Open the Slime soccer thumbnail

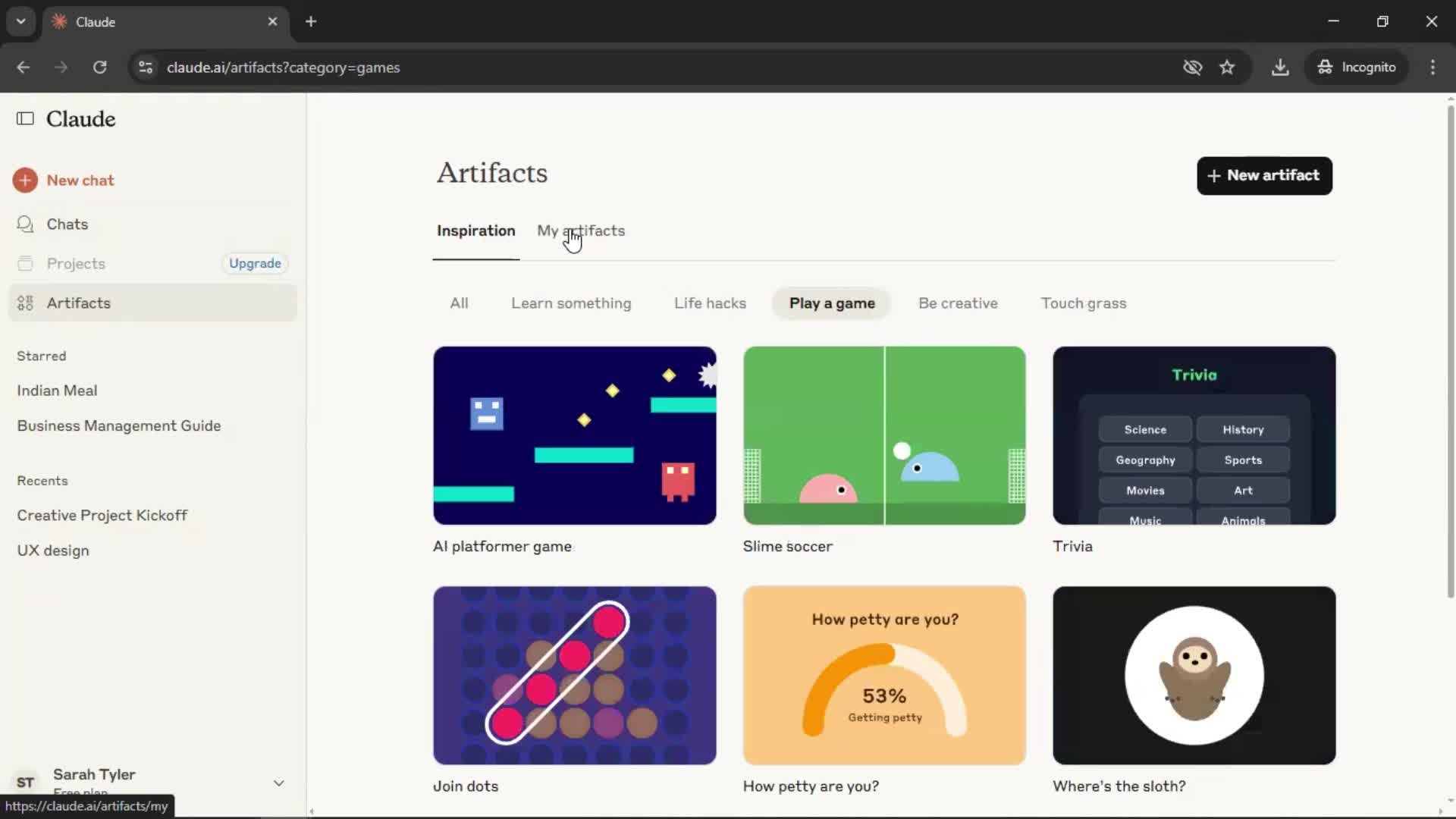[884, 435]
